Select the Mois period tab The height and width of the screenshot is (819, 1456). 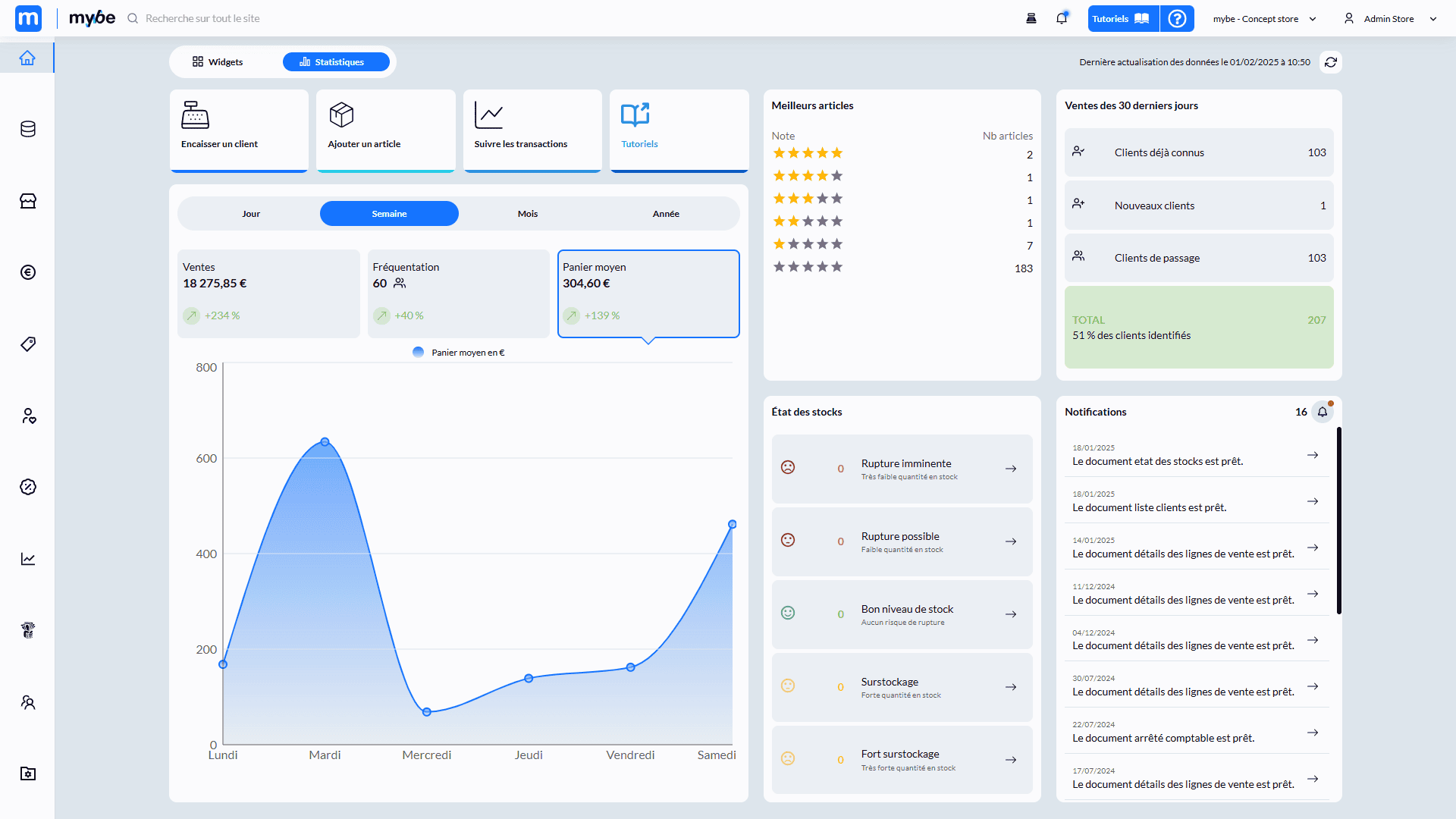click(x=528, y=214)
